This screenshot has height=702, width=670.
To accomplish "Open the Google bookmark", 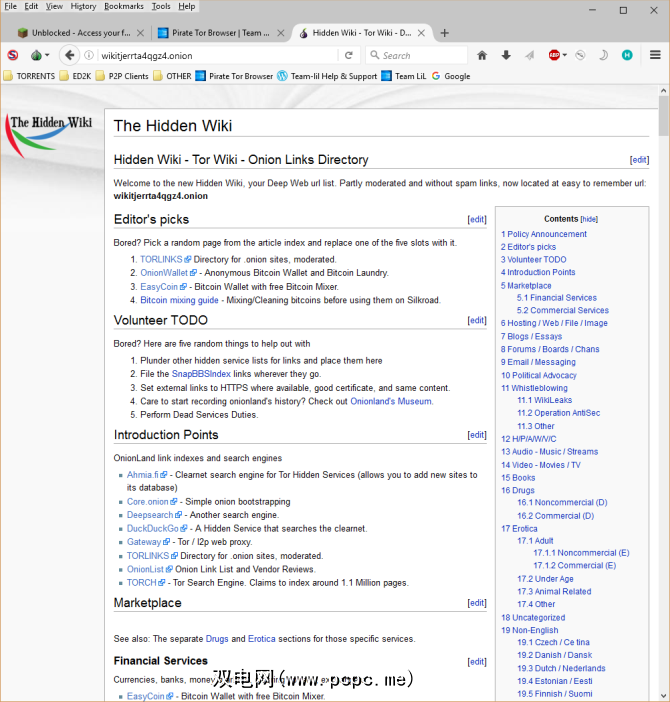I will (x=451, y=76).
